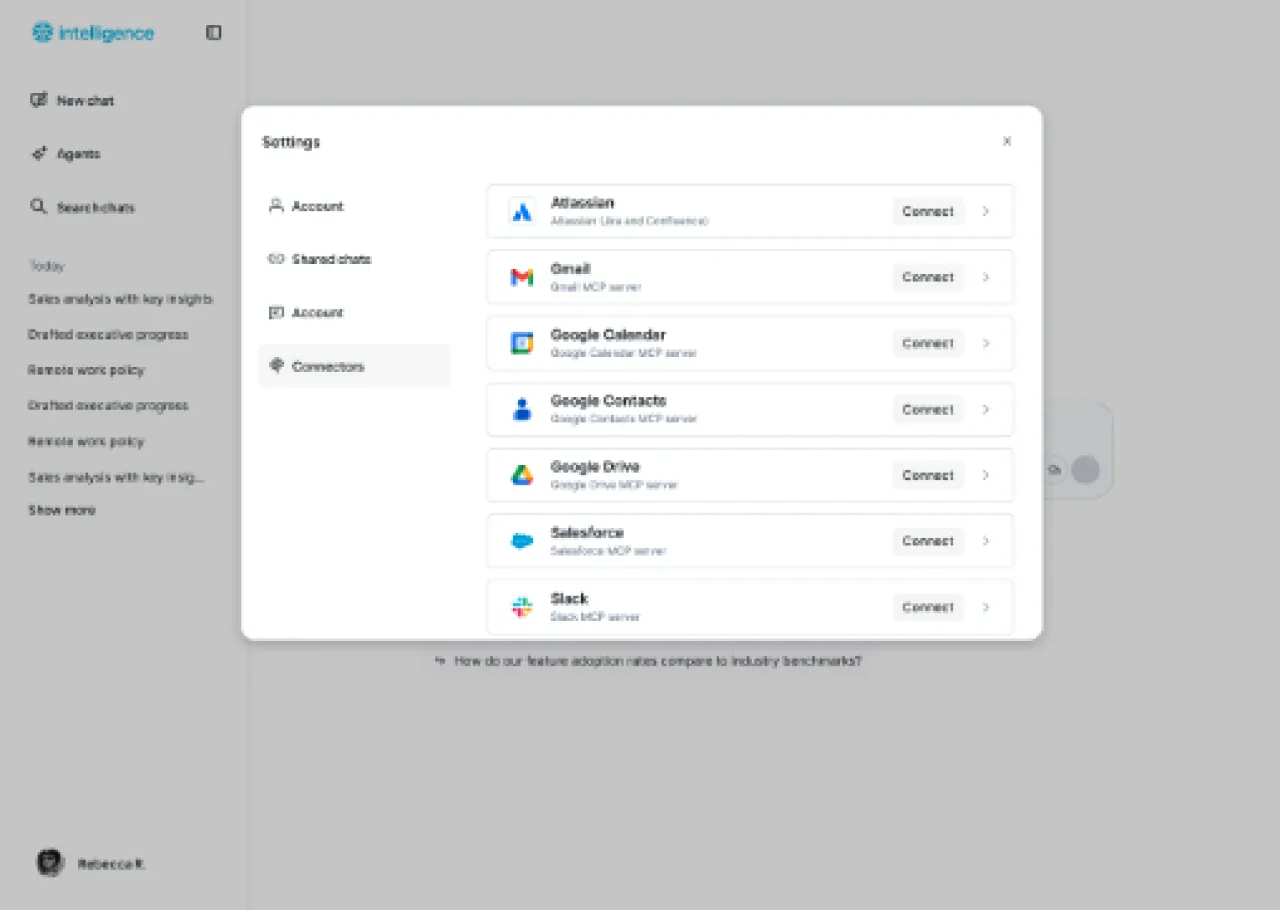Screen dimensions: 1280x910
Task: Connect the Salesforce connector
Action: click(927, 541)
